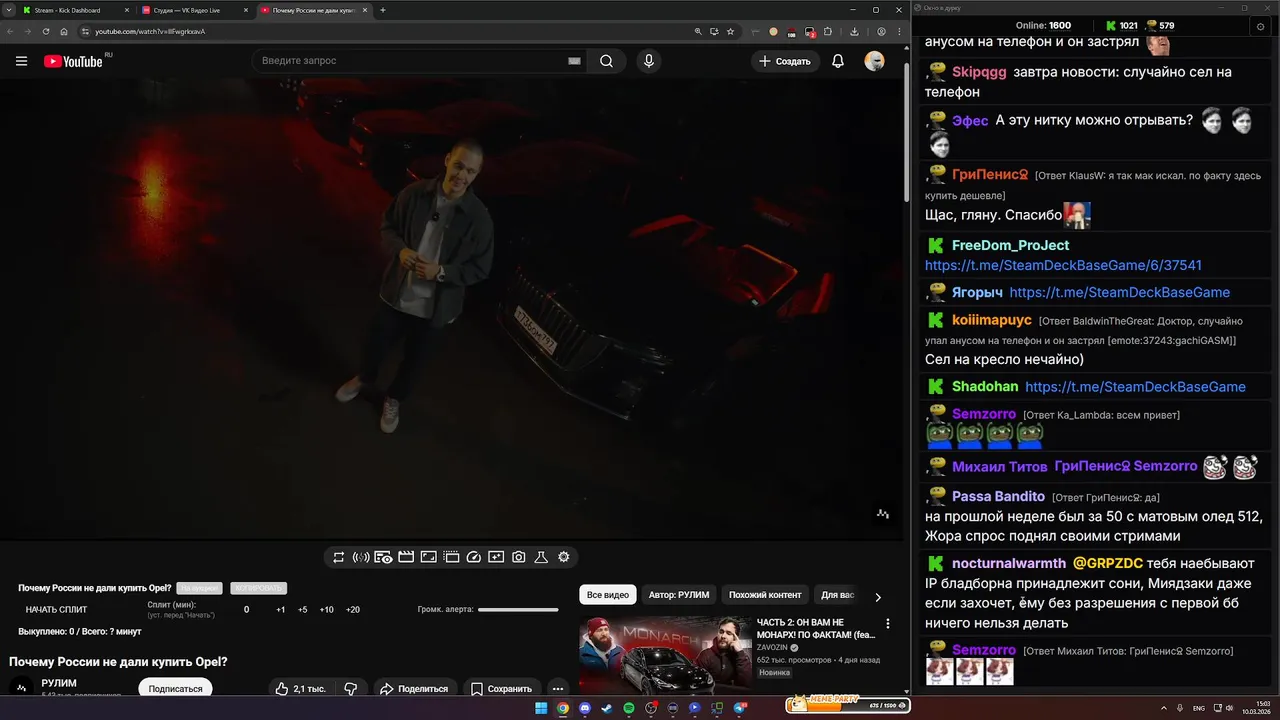Click the Passa Bandito username in chat
1280x720 pixels.
coord(998,496)
